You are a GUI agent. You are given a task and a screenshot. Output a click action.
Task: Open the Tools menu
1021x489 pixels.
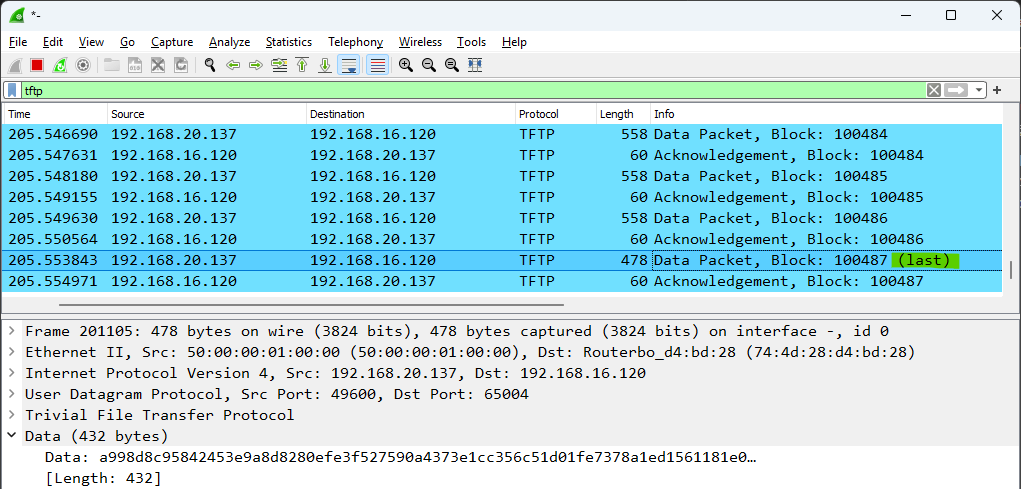pos(471,42)
